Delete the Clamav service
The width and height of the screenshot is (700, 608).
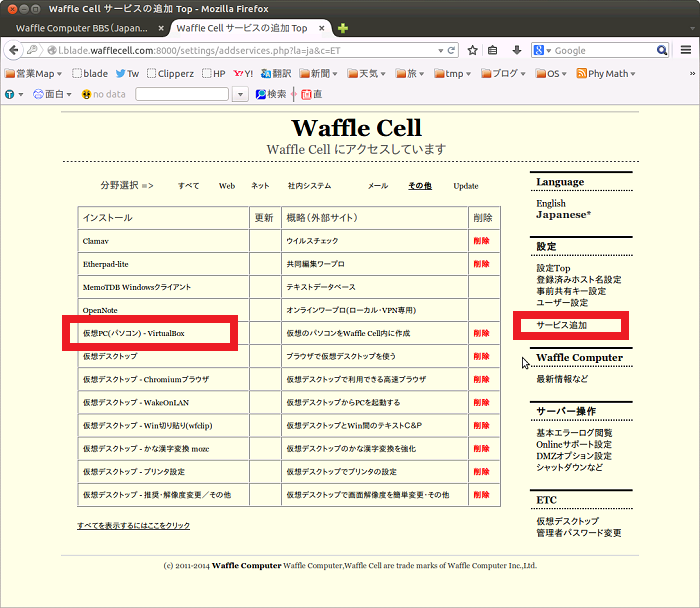click(481, 241)
